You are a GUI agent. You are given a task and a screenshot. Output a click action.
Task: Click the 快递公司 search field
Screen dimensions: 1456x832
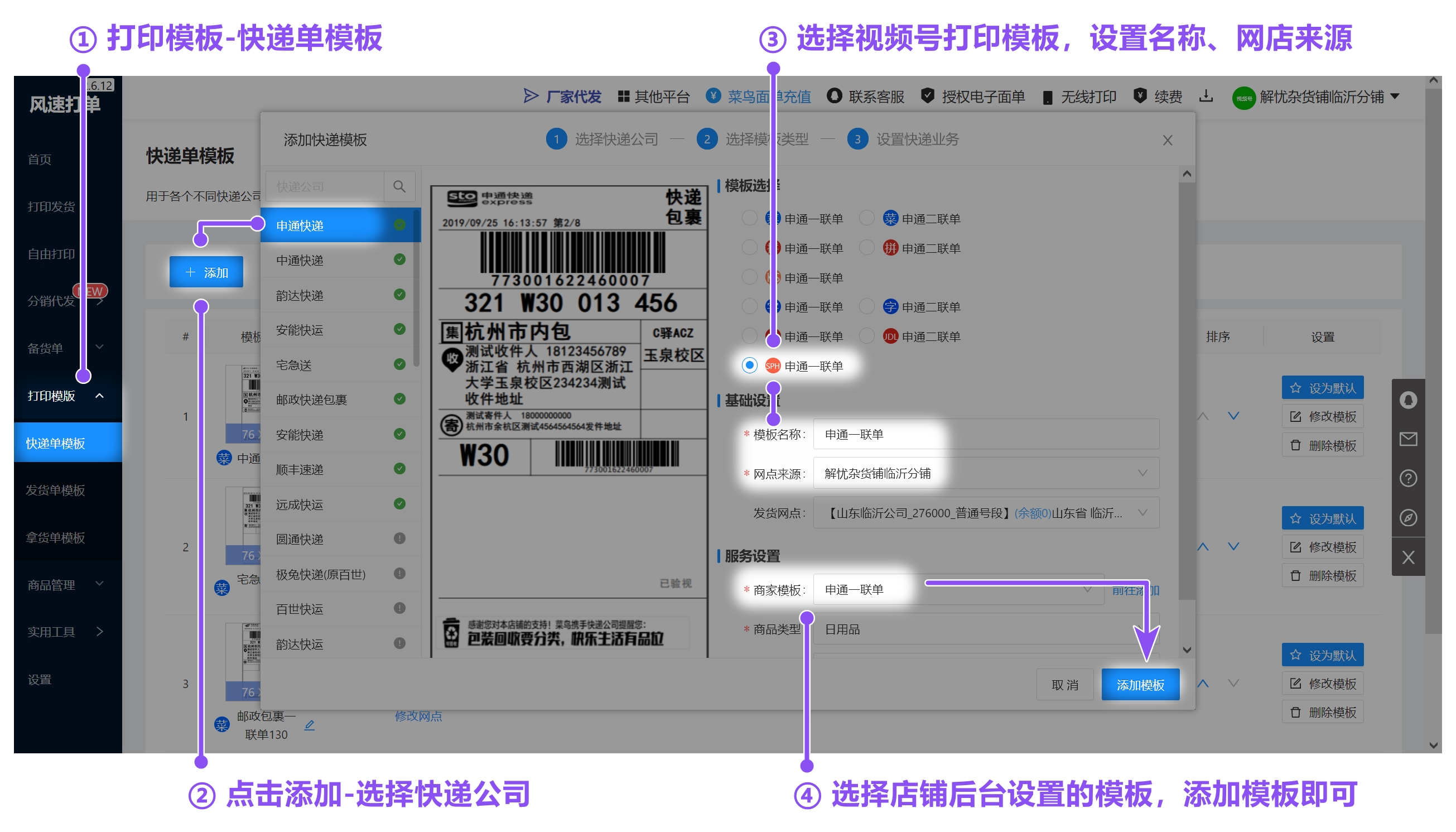tap(325, 186)
